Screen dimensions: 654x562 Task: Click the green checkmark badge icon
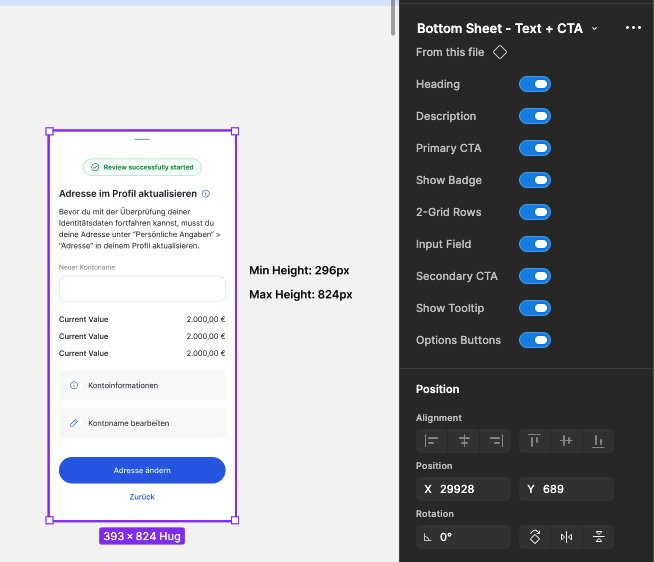95,167
